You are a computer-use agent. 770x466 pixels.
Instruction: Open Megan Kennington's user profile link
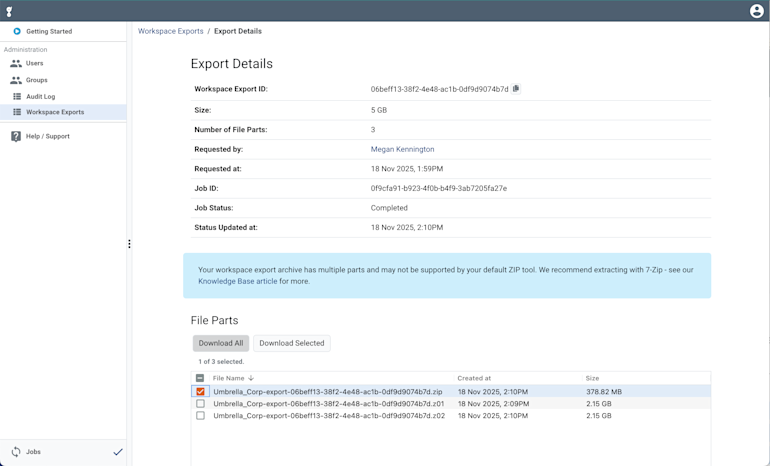(x=402, y=149)
